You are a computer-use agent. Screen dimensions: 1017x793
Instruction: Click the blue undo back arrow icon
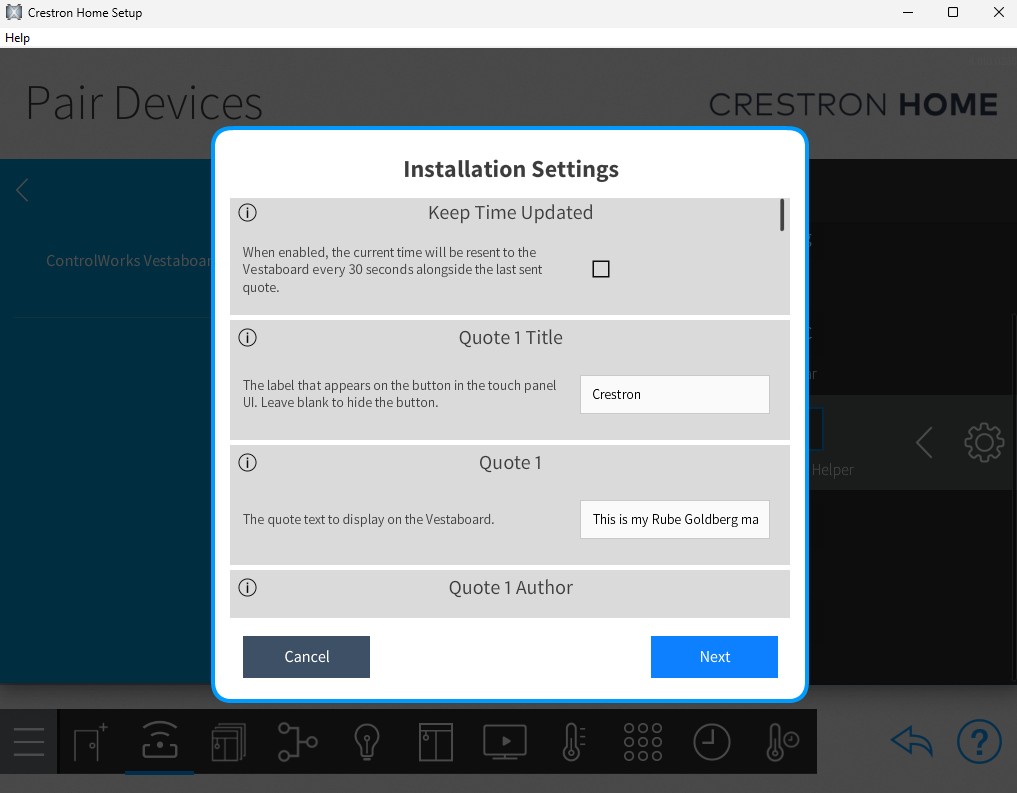(911, 741)
